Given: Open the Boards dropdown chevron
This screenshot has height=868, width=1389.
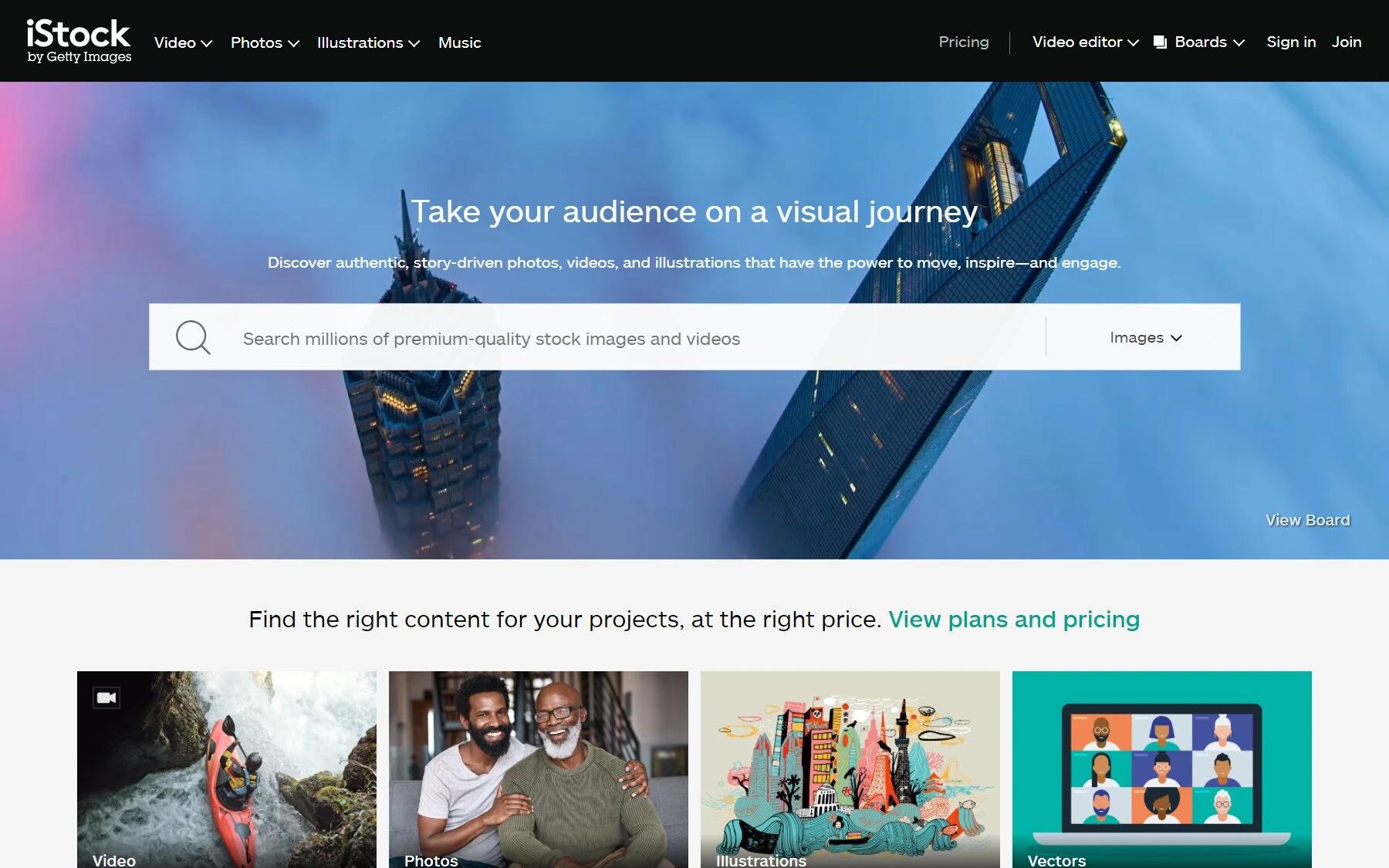Looking at the screenshot, I should click(1239, 43).
